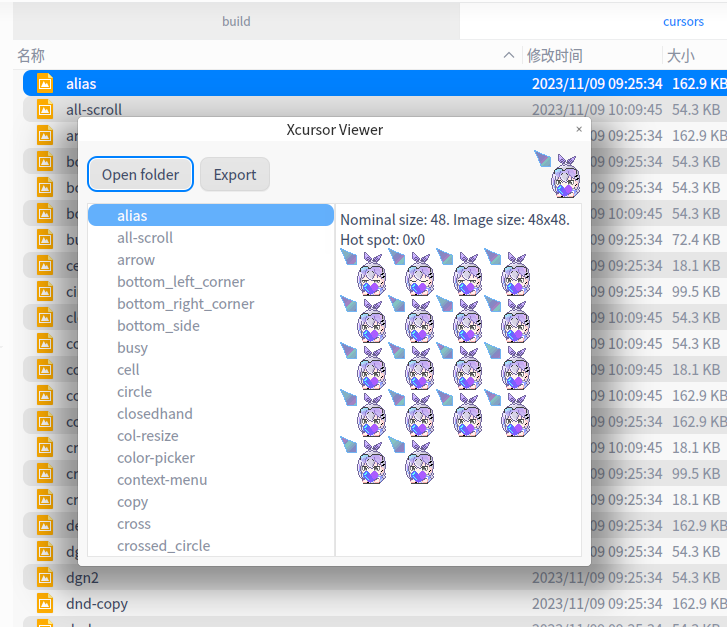Select arrow in the cursor list
The image size is (727, 627).
[136, 260]
